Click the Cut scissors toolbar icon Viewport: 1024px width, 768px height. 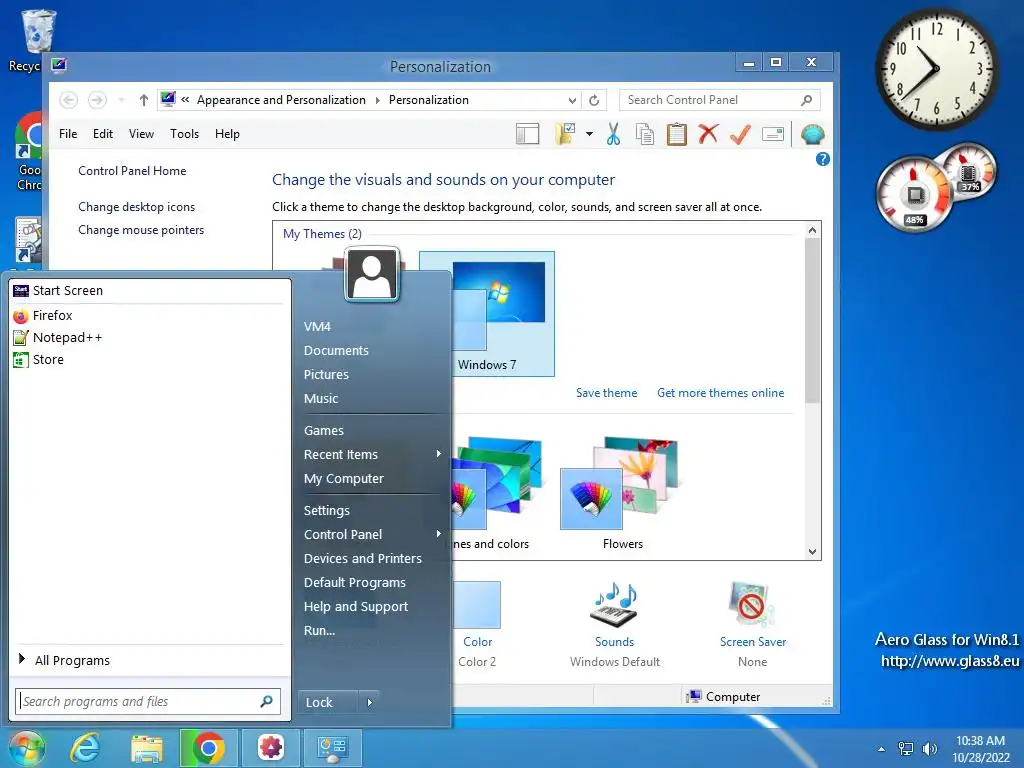(613, 134)
